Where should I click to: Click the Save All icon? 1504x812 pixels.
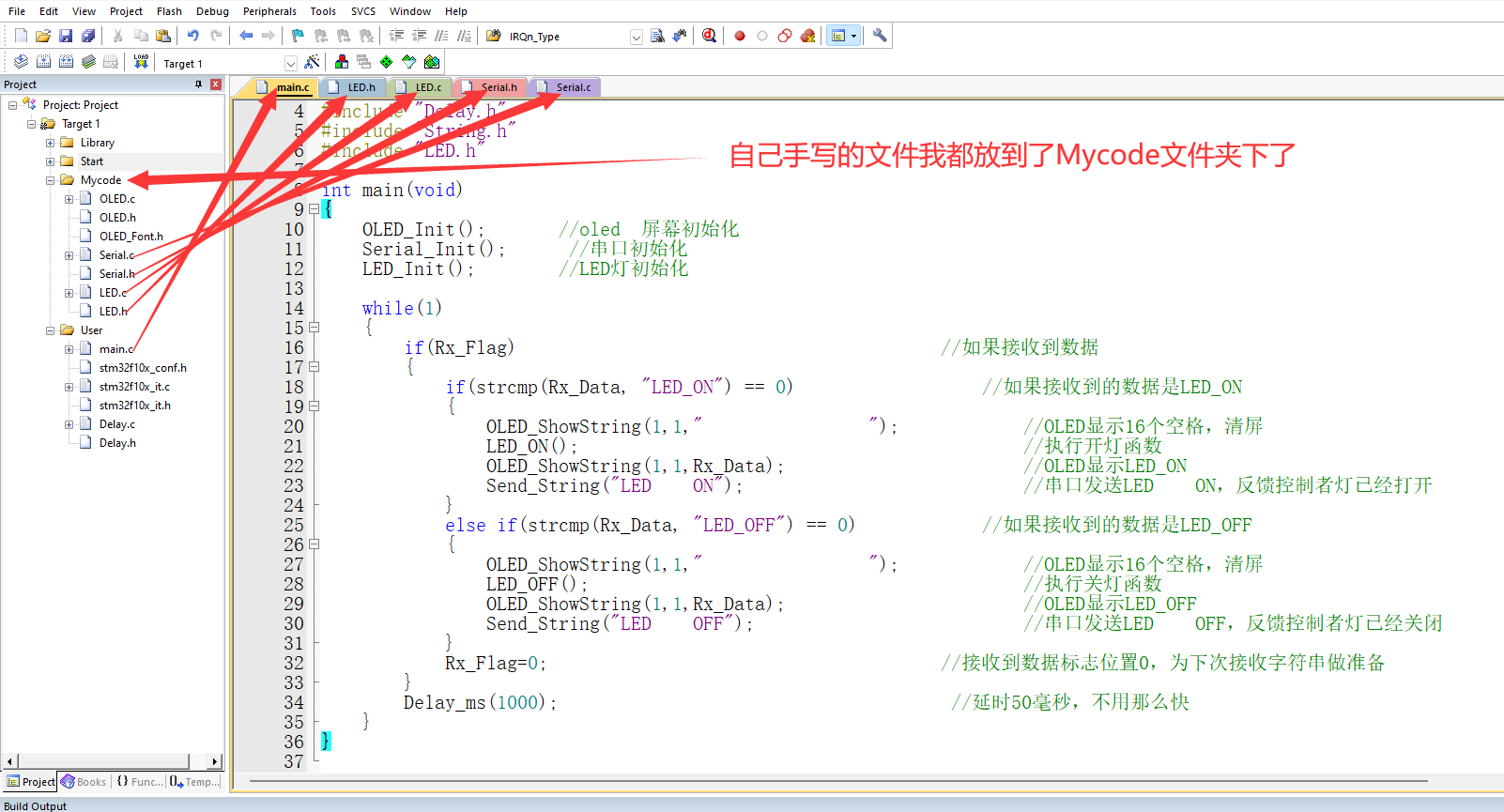tap(88, 36)
